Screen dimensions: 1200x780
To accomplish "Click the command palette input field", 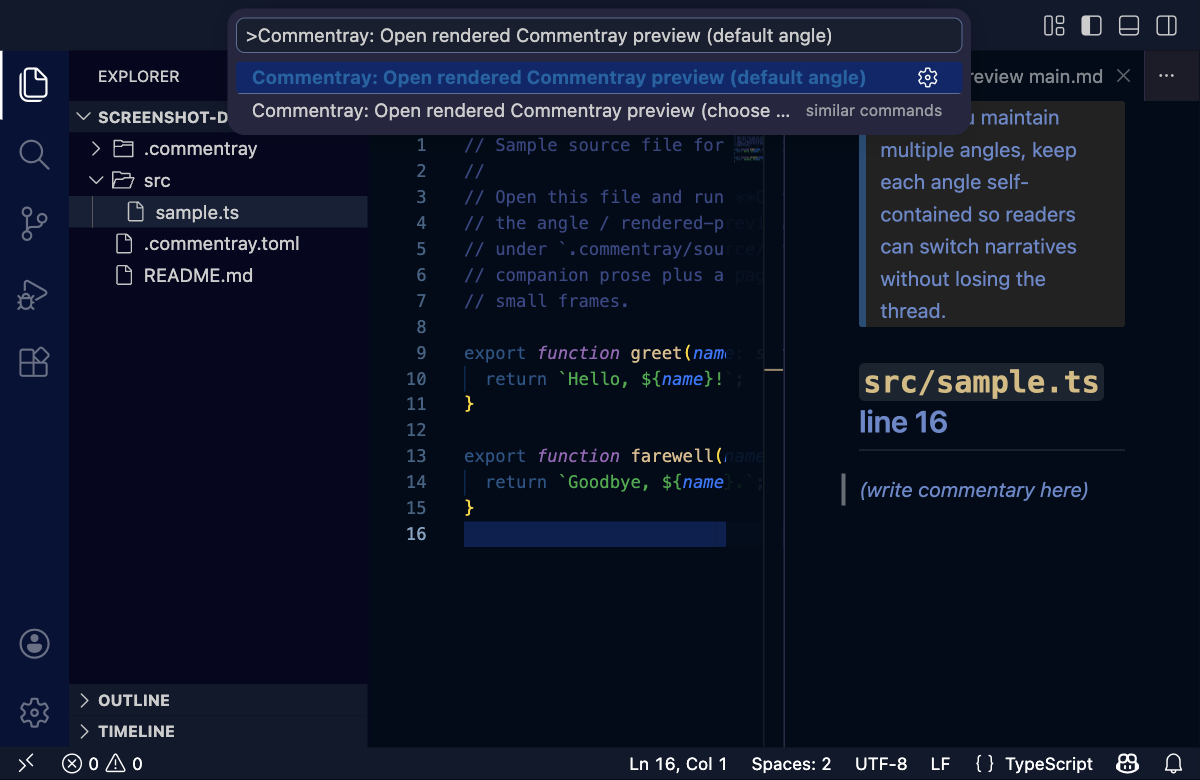I will point(599,36).
